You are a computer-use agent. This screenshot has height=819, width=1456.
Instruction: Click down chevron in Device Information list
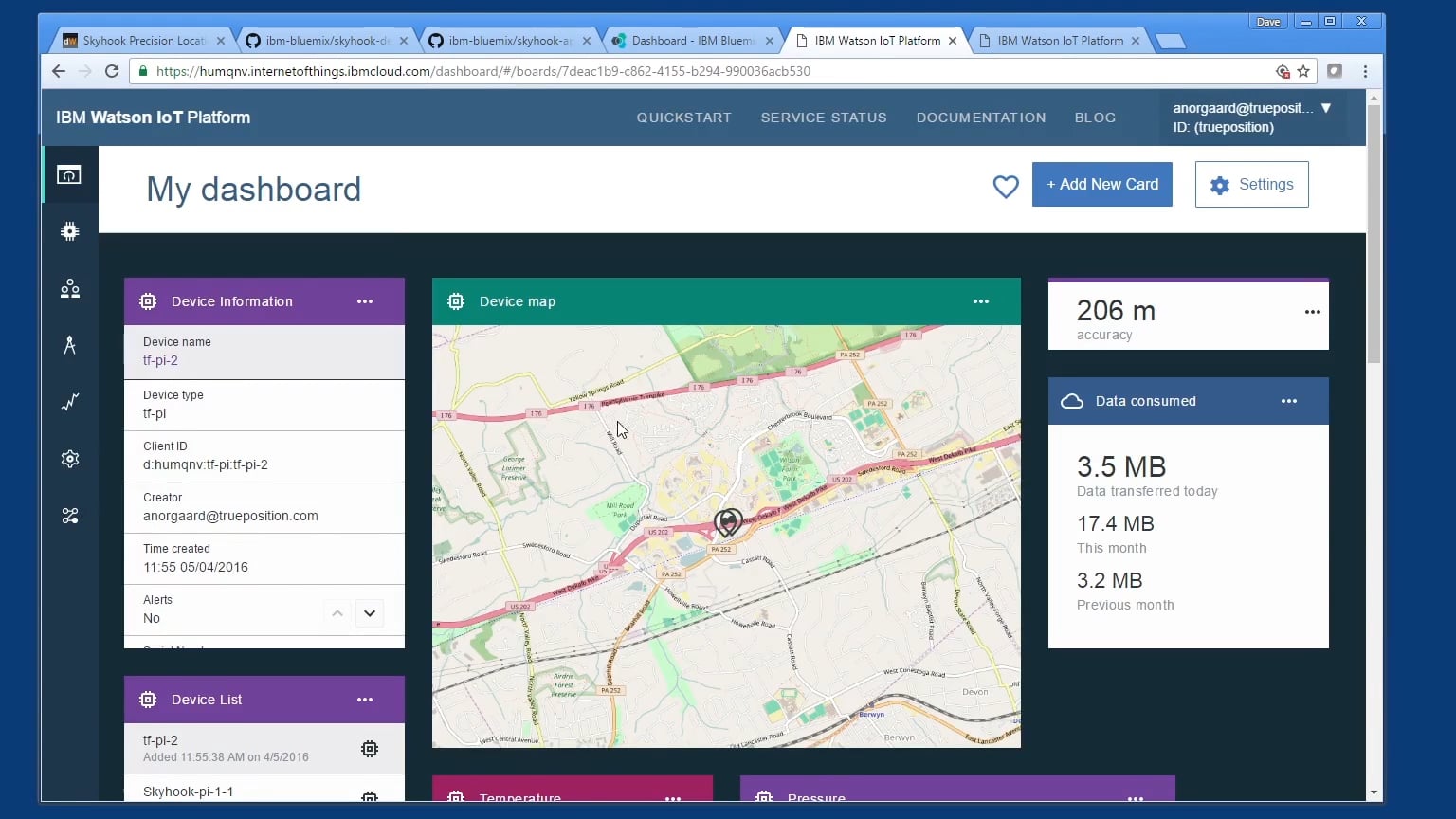coord(370,613)
